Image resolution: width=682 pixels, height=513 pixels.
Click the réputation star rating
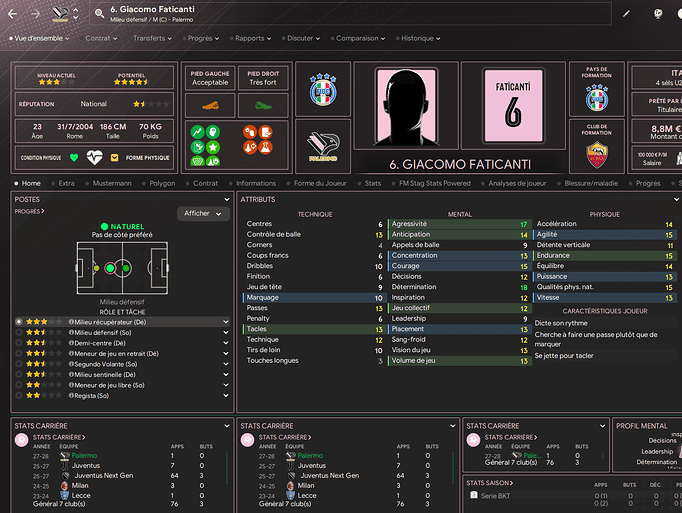151,104
